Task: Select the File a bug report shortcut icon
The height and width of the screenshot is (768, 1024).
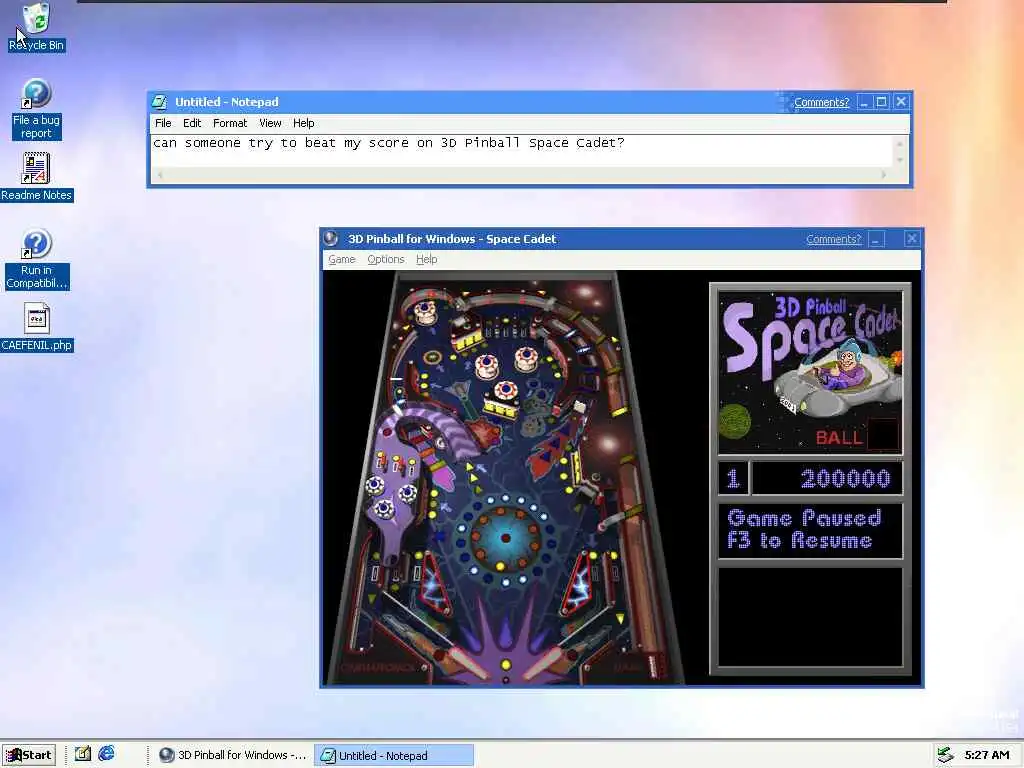Action: (36, 109)
